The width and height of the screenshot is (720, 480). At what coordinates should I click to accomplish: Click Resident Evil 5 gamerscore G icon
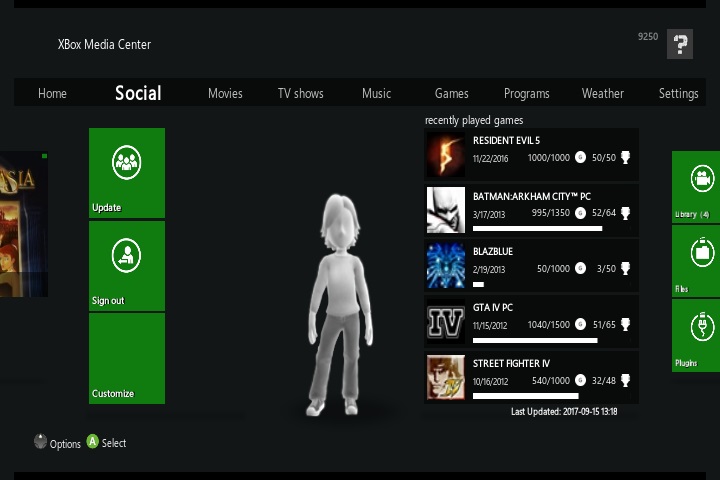click(x=580, y=157)
